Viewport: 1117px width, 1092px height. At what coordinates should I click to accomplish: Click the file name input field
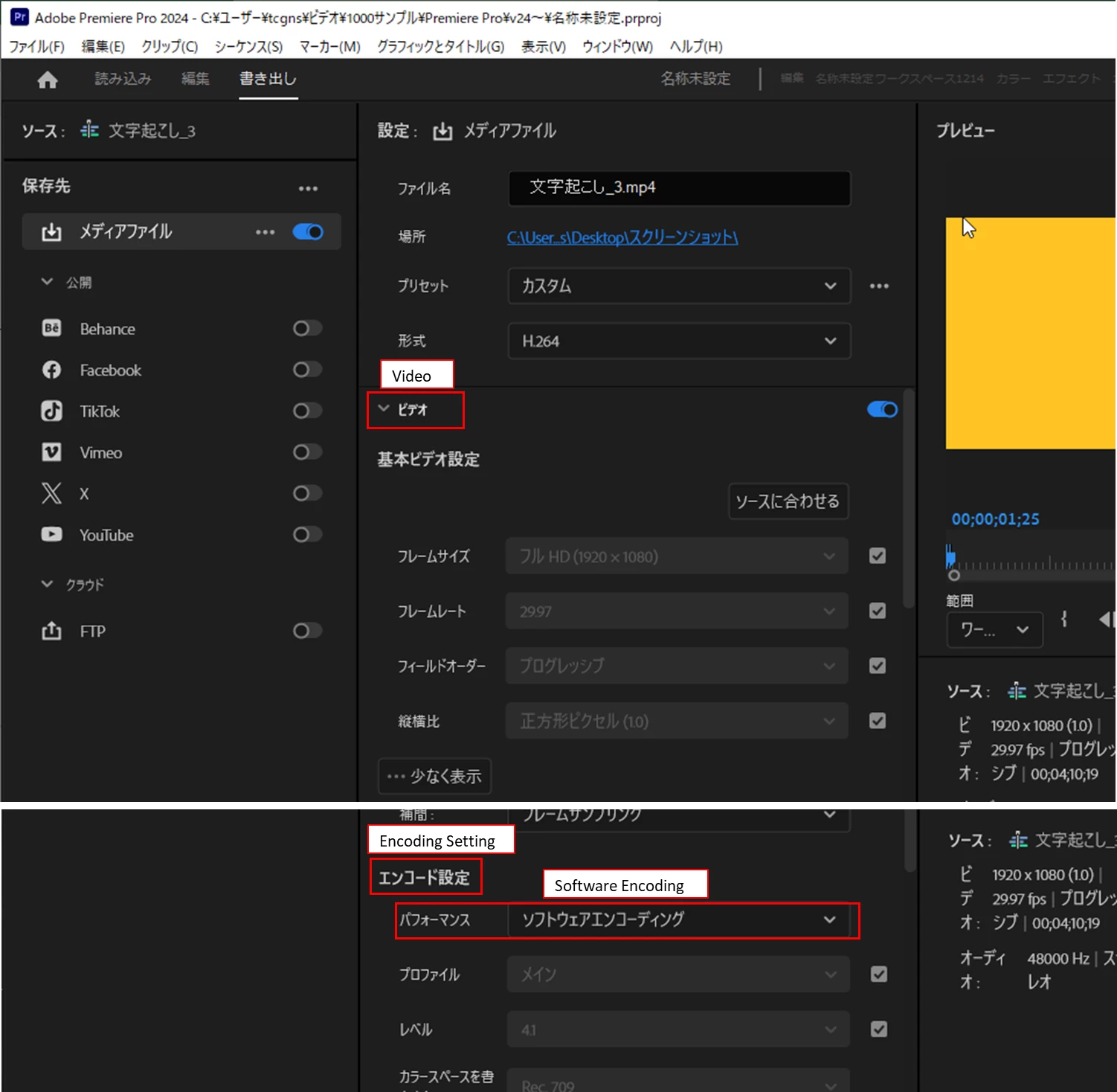pyautogui.click(x=679, y=188)
